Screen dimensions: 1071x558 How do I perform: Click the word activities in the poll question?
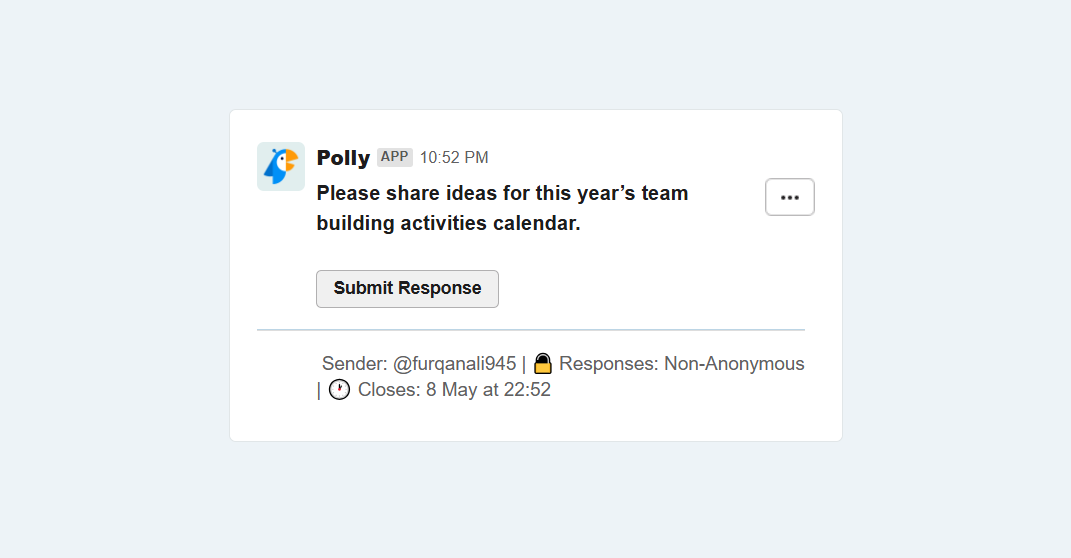point(444,223)
